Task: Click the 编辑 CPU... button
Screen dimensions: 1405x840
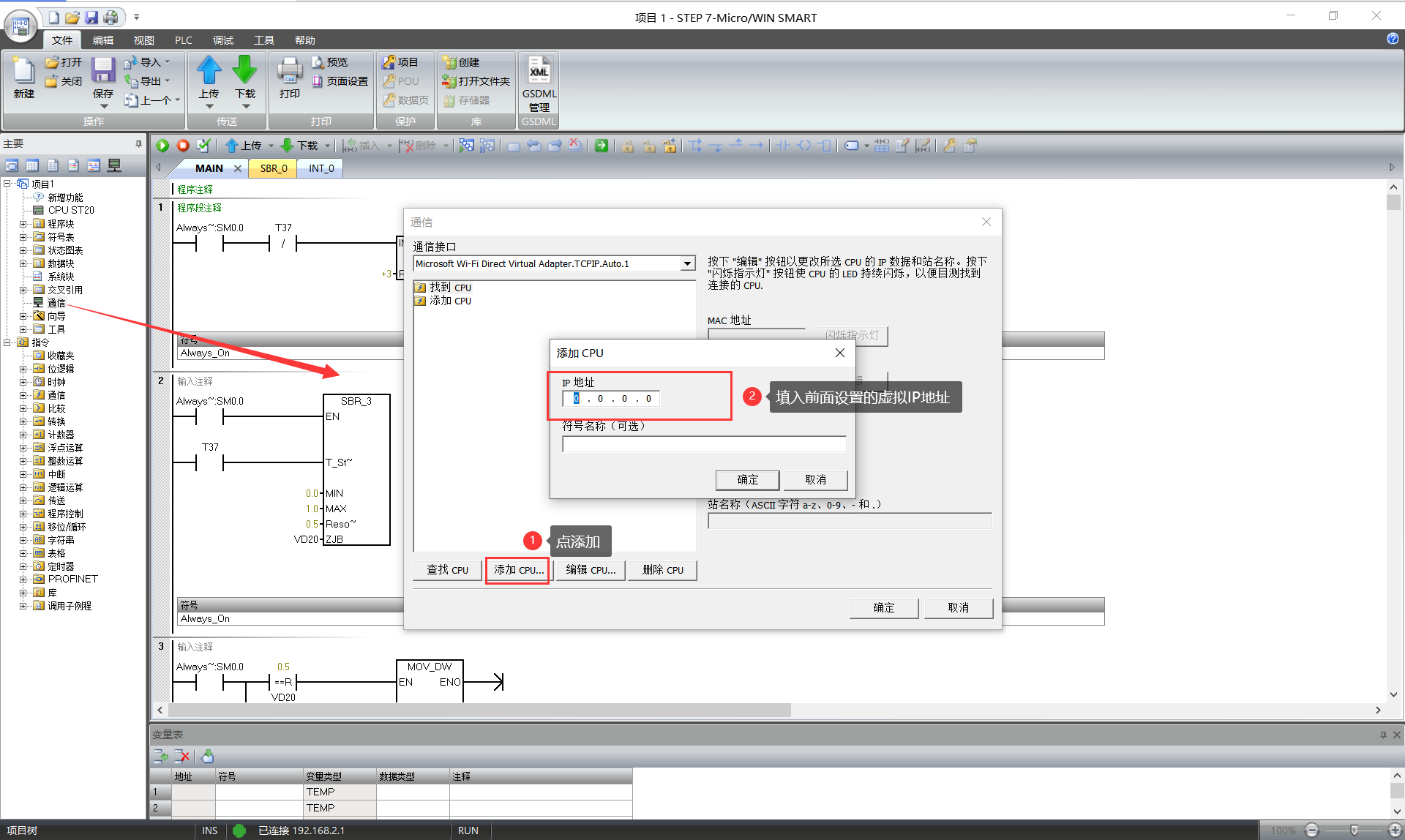Action: [591, 570]
